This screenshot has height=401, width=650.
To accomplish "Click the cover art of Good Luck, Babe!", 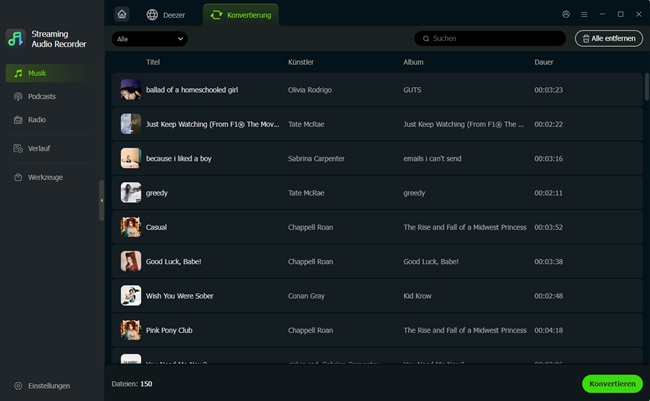I will coord(131,261).
